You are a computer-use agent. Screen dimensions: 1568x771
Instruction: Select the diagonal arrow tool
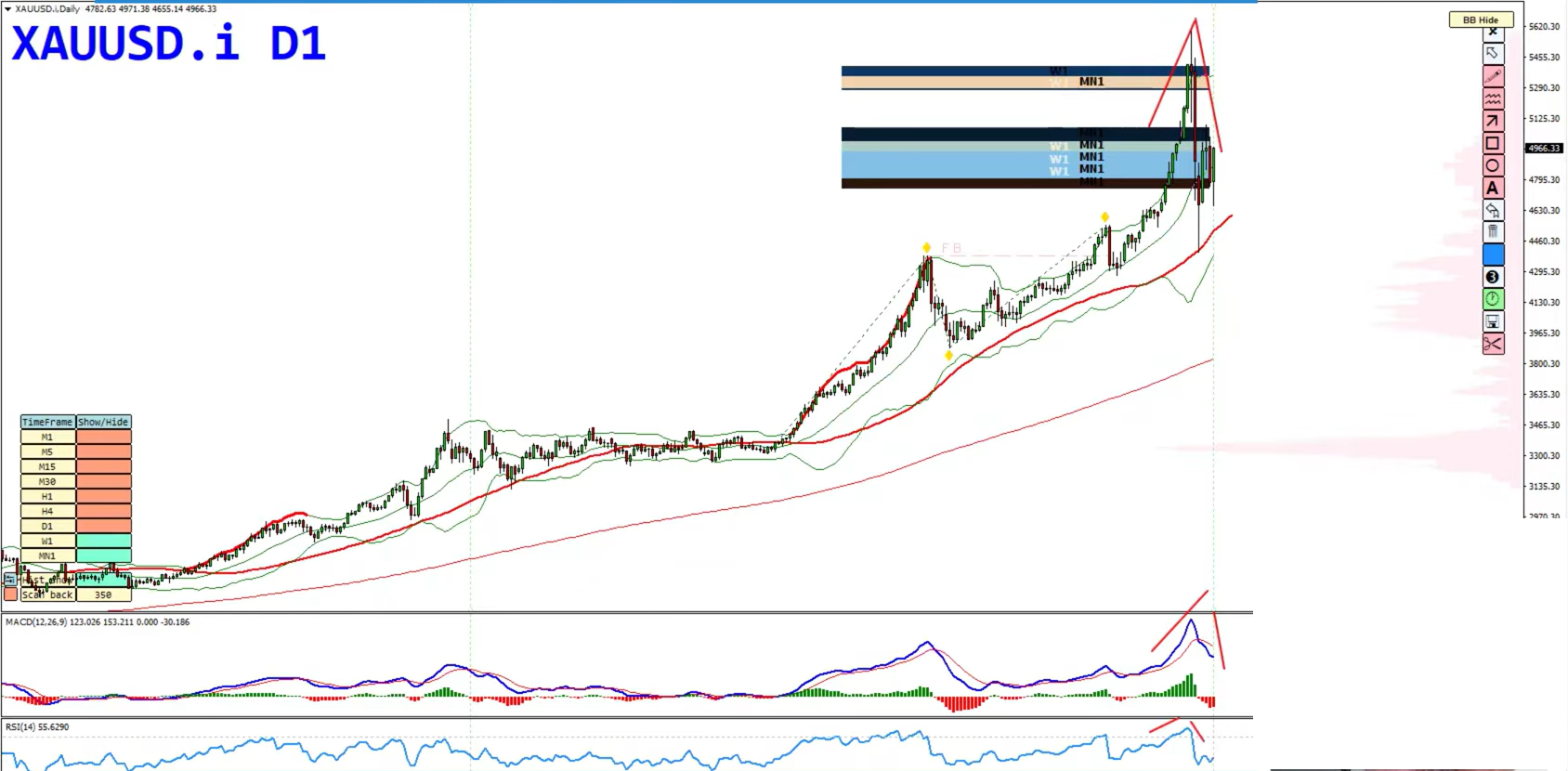coord(1493,121)
